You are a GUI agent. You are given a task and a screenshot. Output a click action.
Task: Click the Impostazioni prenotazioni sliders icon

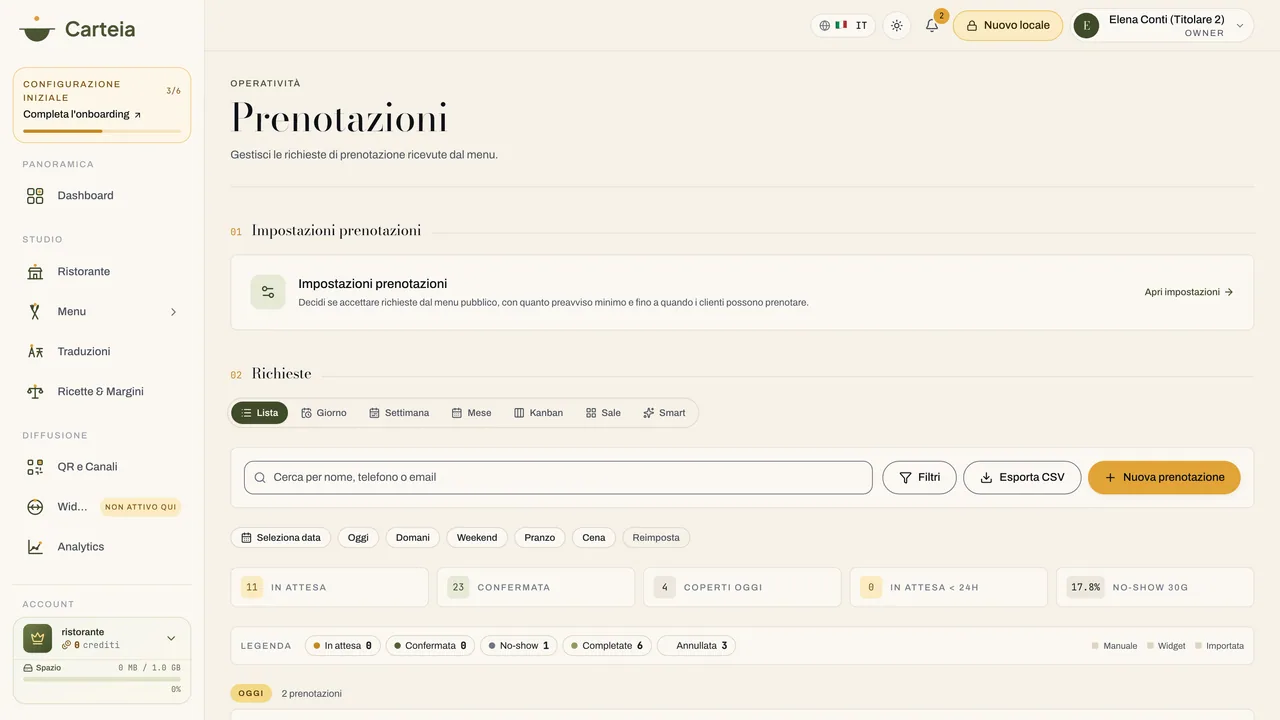pyautogui.click(x=268, y=292)
